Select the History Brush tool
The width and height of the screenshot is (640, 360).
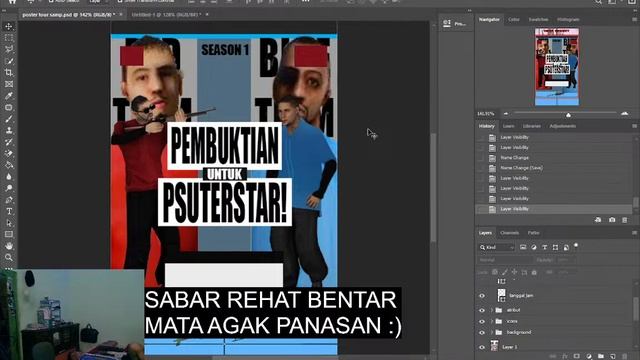pos(9,142)
